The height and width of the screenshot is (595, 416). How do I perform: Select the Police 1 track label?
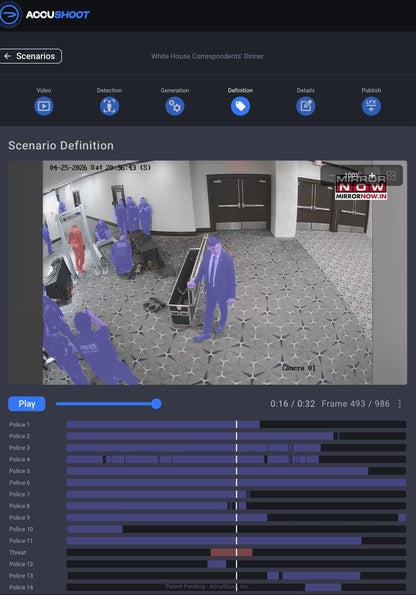19,424
